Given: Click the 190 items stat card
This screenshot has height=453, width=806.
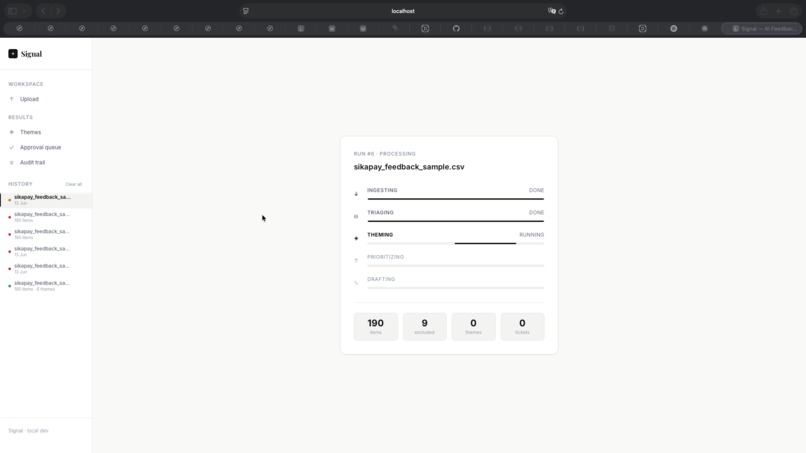Looking at the screenshot, I should (x=375, y=327).
